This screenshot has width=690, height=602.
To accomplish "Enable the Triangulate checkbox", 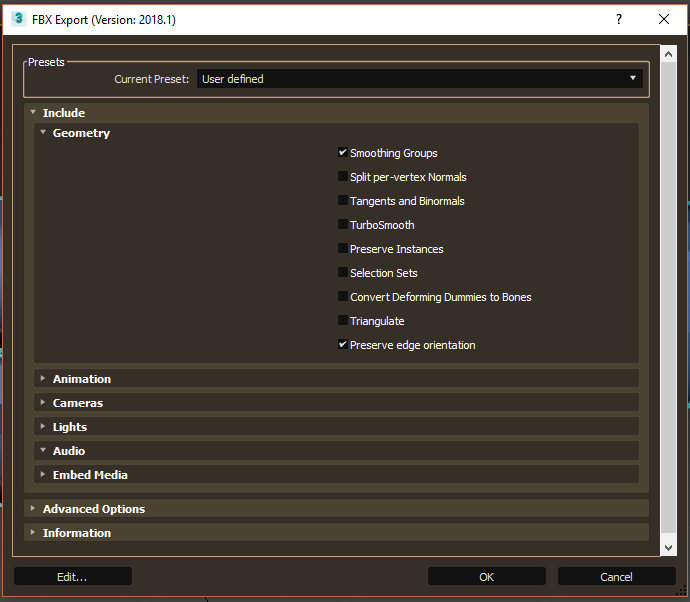I will [x=343, y=321].
